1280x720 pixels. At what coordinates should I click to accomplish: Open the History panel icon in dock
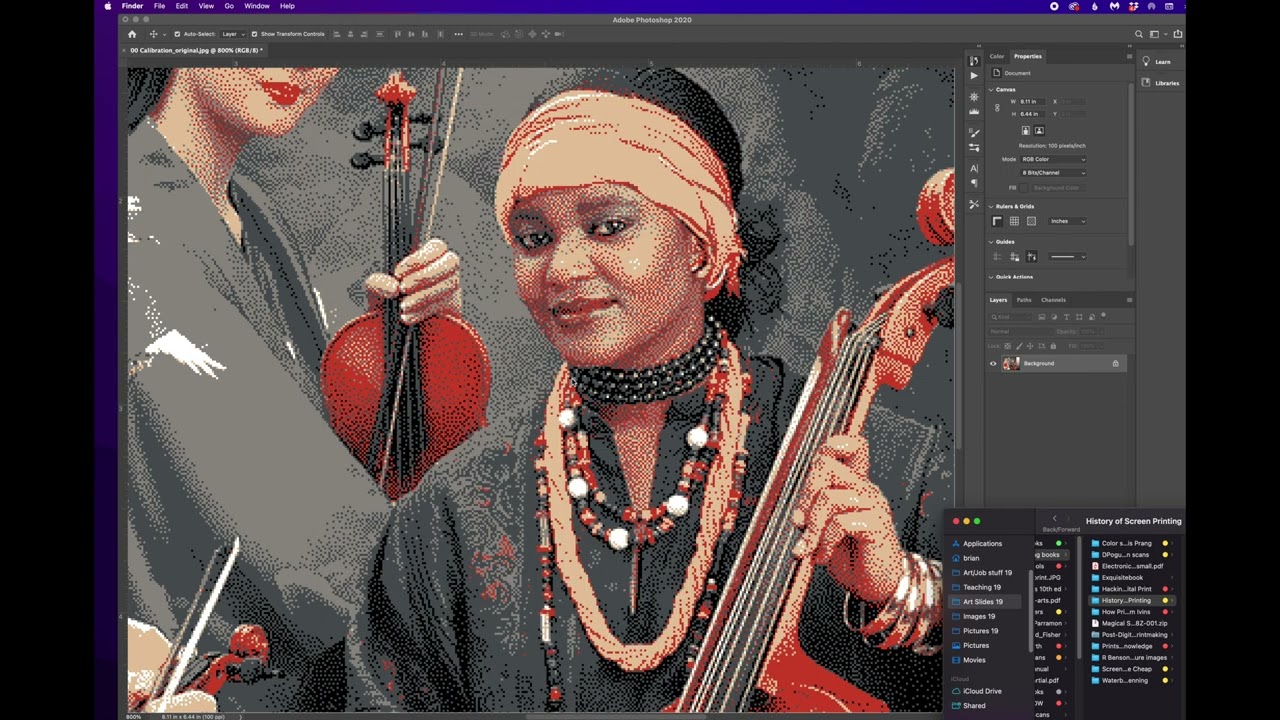click(974, 61)
